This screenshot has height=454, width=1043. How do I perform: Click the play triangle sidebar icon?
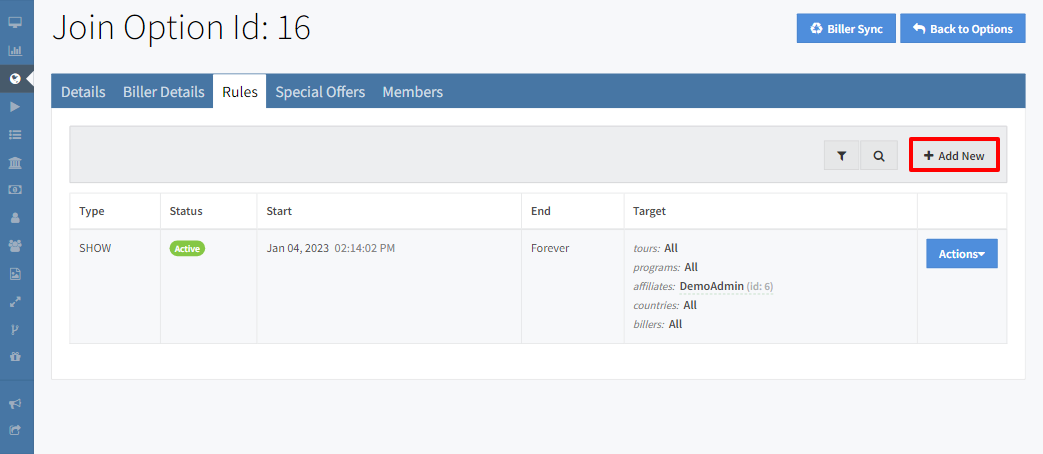pos(15,106)
